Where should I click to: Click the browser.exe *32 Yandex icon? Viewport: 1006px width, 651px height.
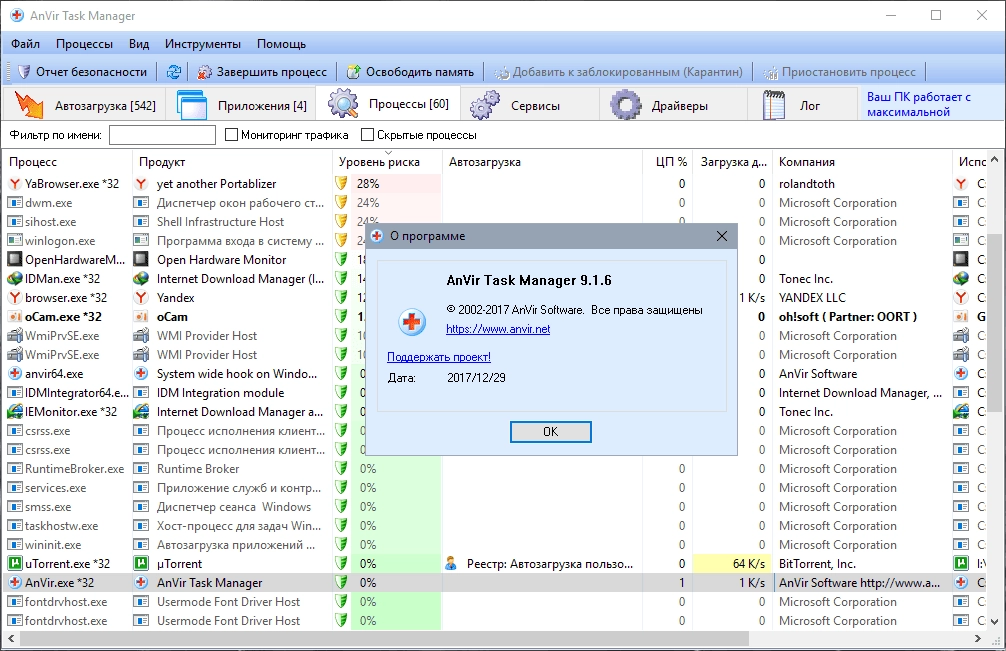[15, 298]
